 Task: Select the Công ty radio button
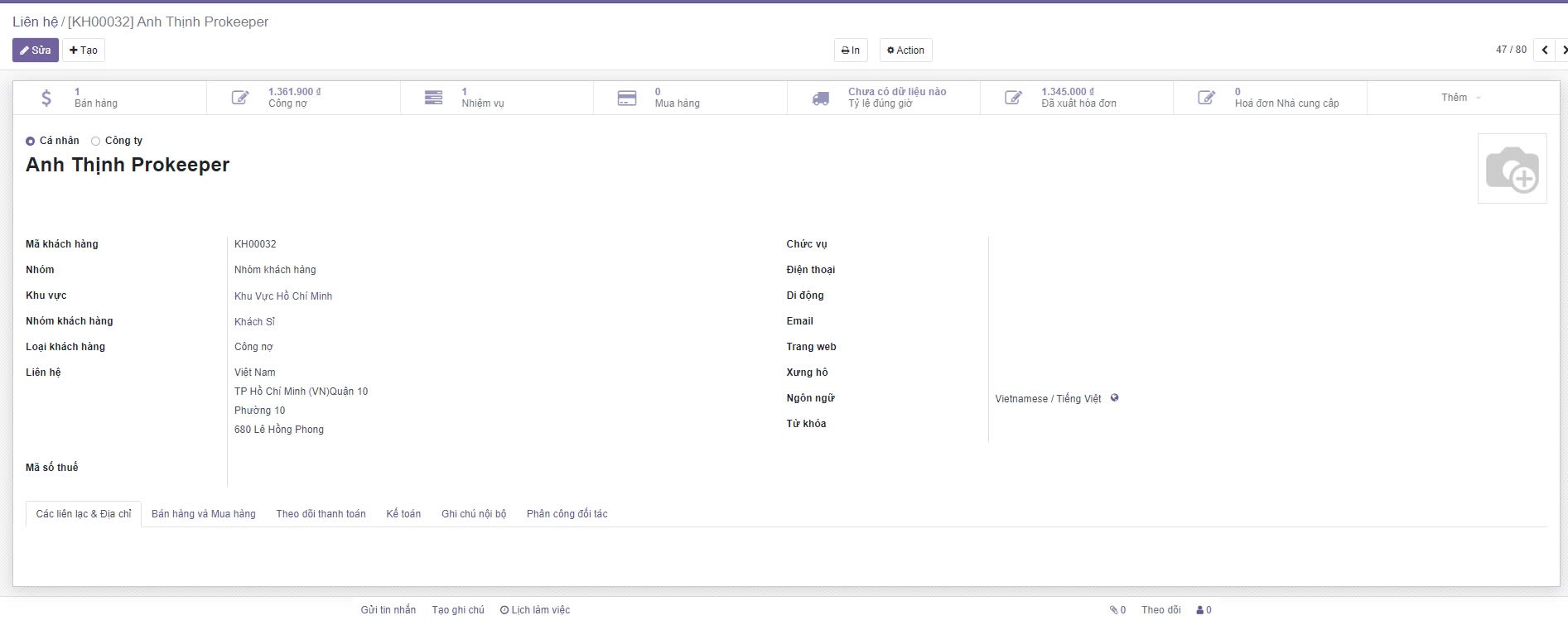point(96,142)
